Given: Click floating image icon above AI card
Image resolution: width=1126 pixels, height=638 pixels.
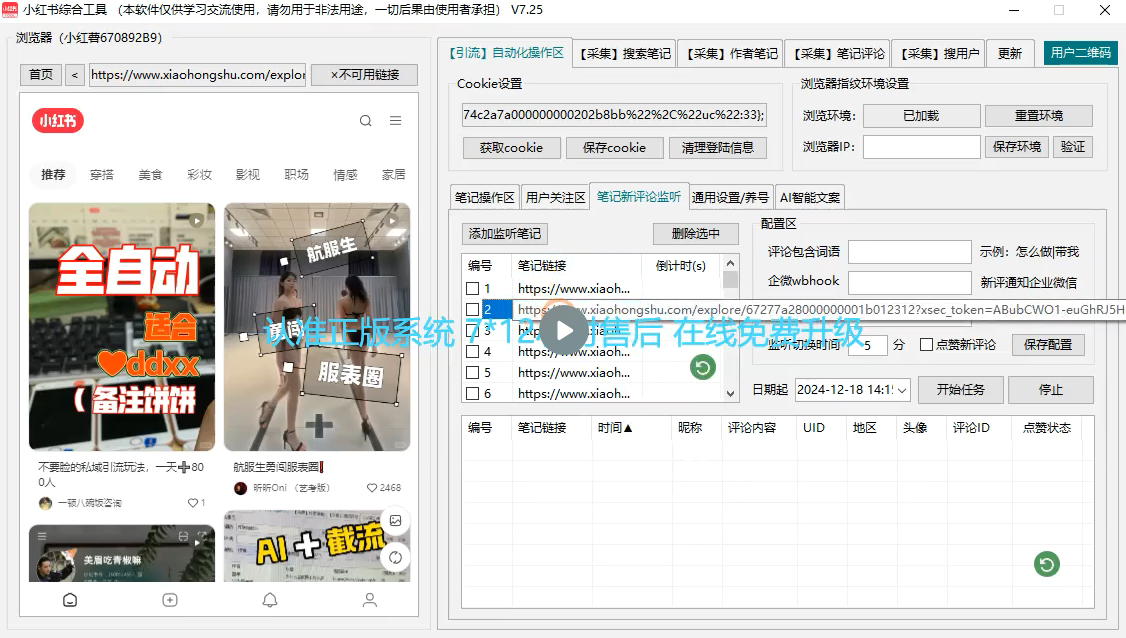Looking at the screenshot, I should click(x=395, y=520).
